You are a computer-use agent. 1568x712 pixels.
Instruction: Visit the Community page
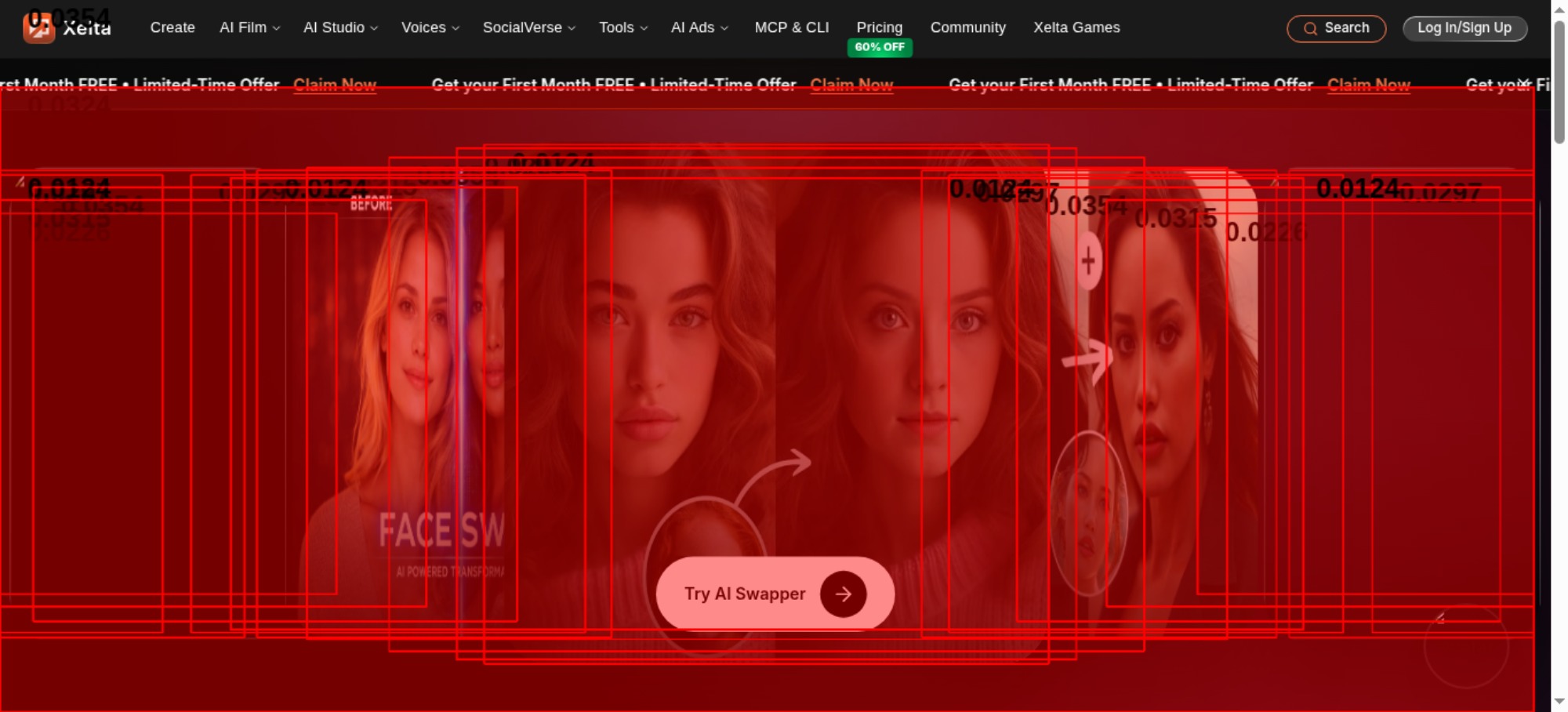[968, 27]
